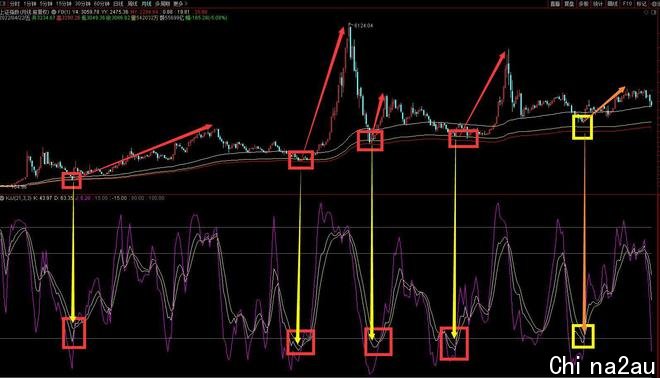Select the 15分钟 period tab
This screenshot has height=378, width=660.
point(64,3)
